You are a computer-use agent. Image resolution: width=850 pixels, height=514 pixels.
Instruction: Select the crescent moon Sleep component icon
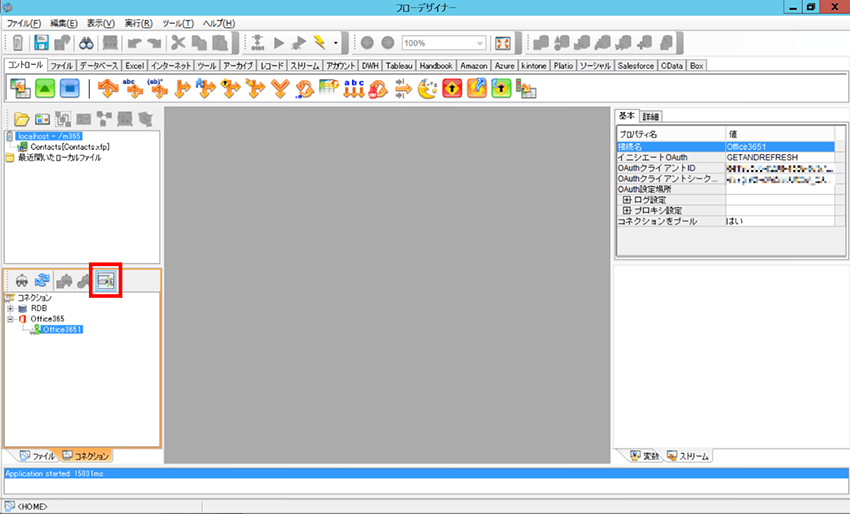pyautogui.click(x=427, y=88)
